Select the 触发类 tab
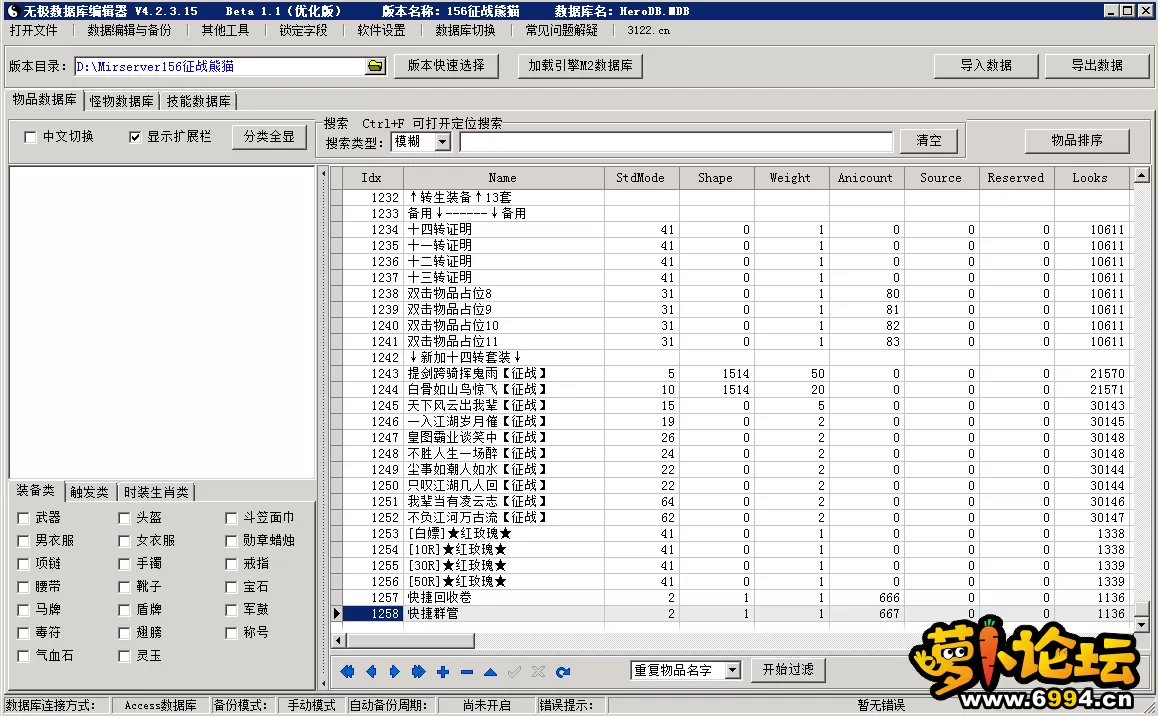This screenshot has width=1158, height=716. 89,492
